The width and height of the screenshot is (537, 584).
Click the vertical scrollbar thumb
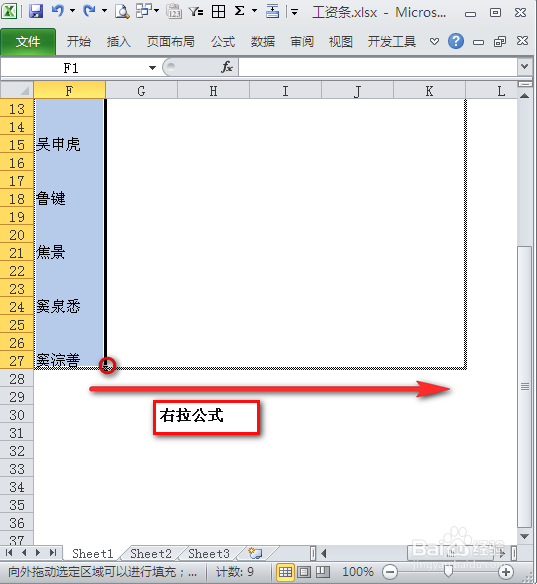point(525,387)
